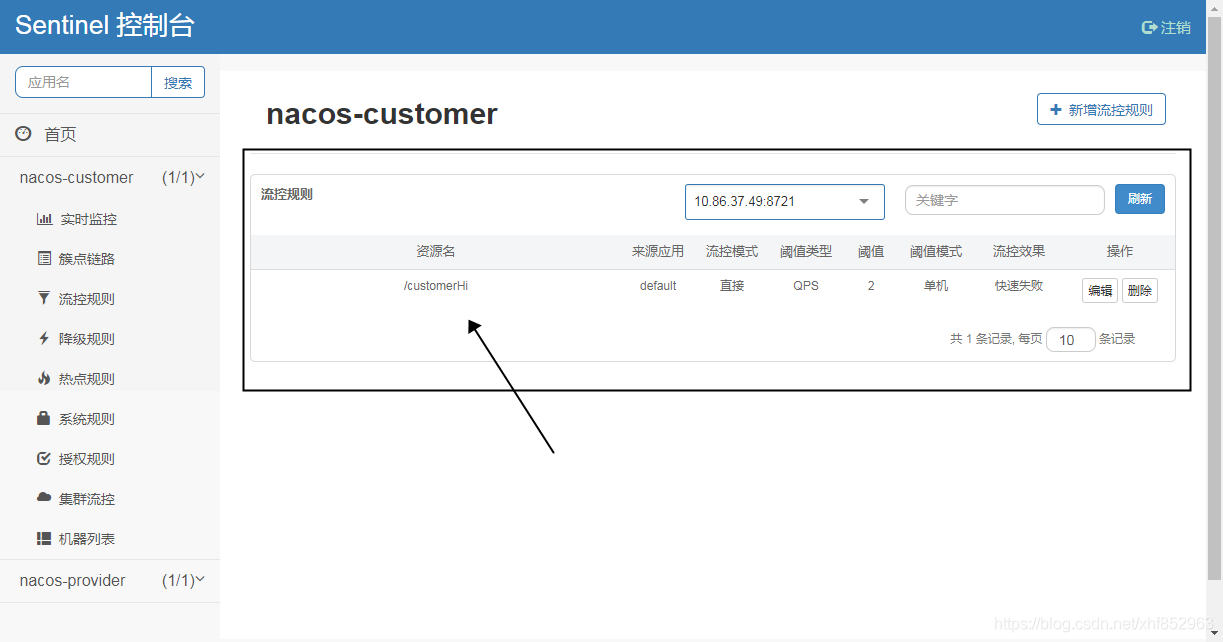The width and height of the screenshot is (1223, 642).
Task: Click the 来源应用 column header
Action: 658,252
